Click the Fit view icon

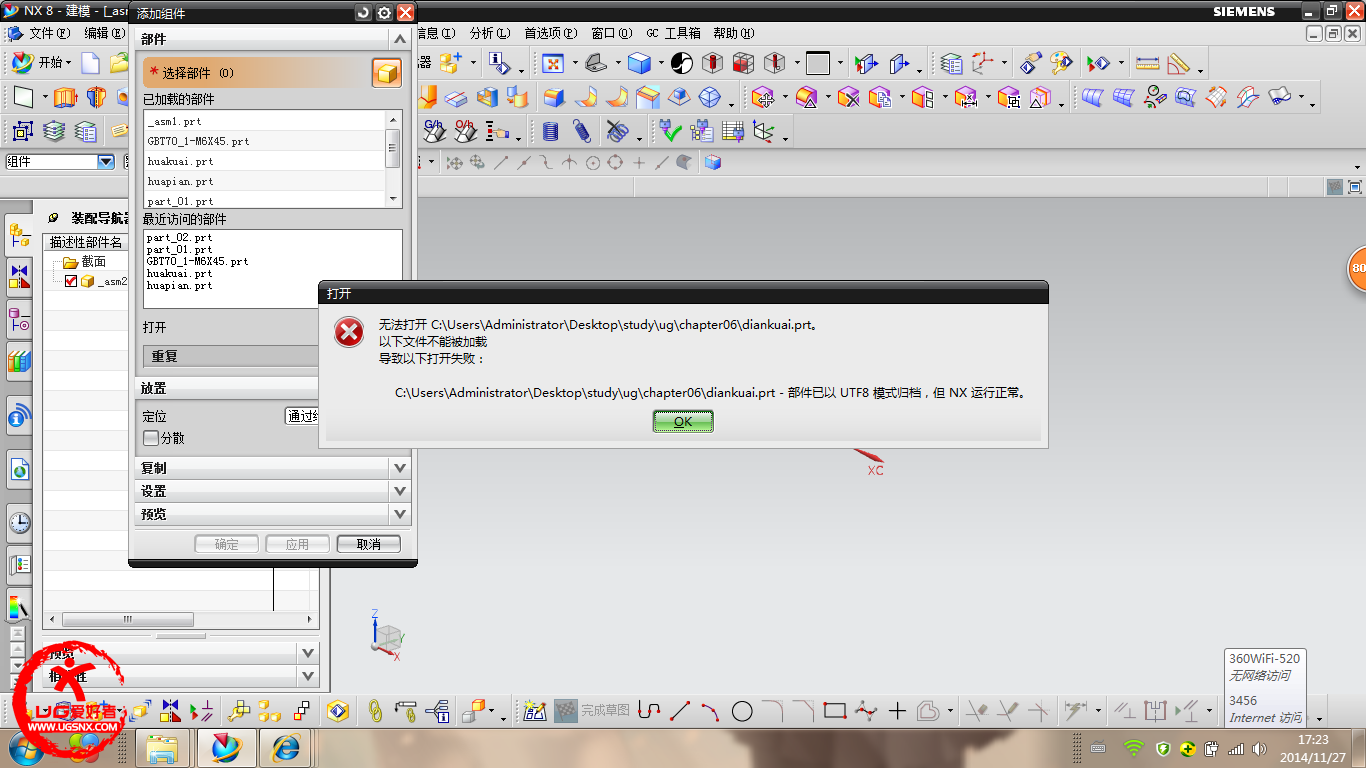point(553,63)
